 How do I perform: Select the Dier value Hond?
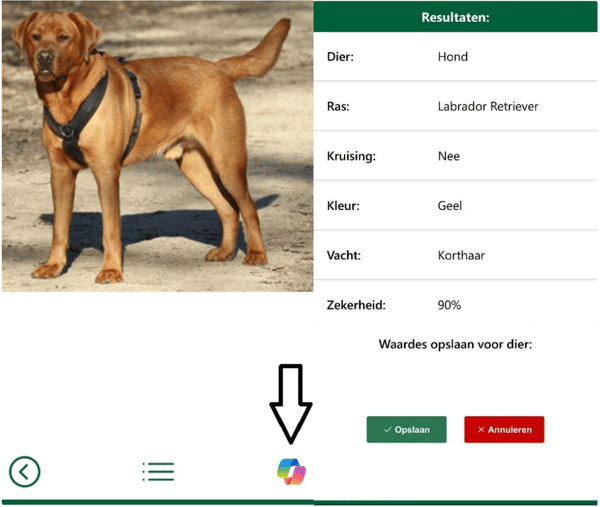(453, 57)
